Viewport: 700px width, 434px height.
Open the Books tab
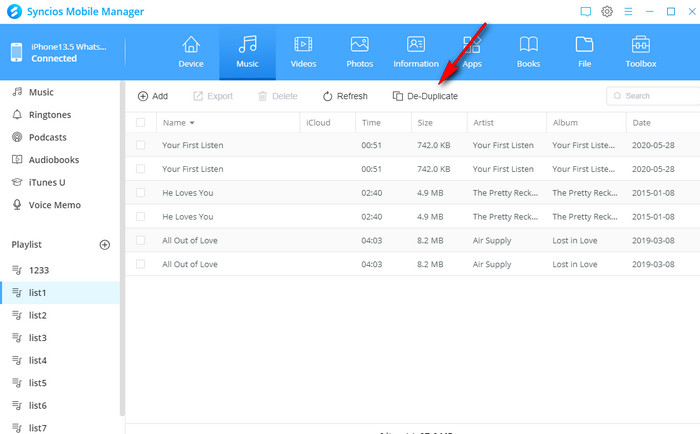point(529,52)
